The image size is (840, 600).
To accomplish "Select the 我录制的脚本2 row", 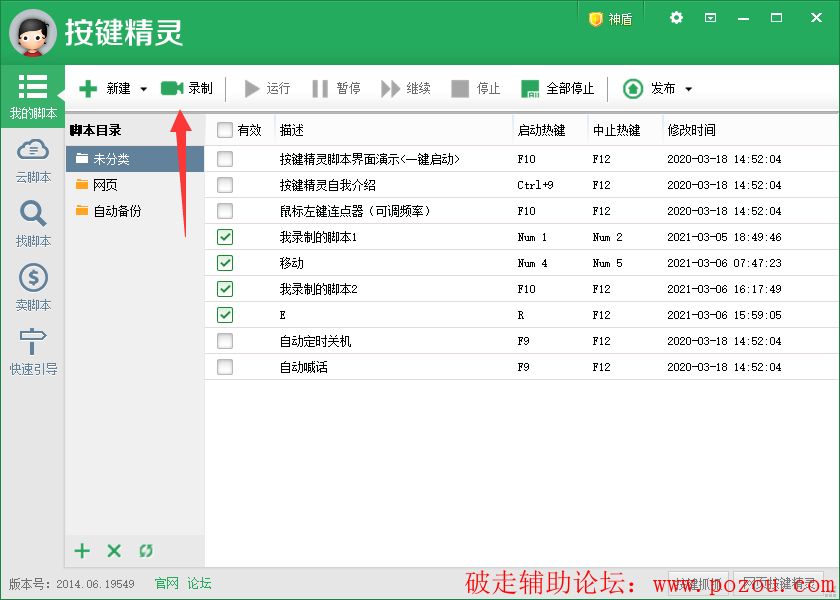I will (x=521, y=289).
